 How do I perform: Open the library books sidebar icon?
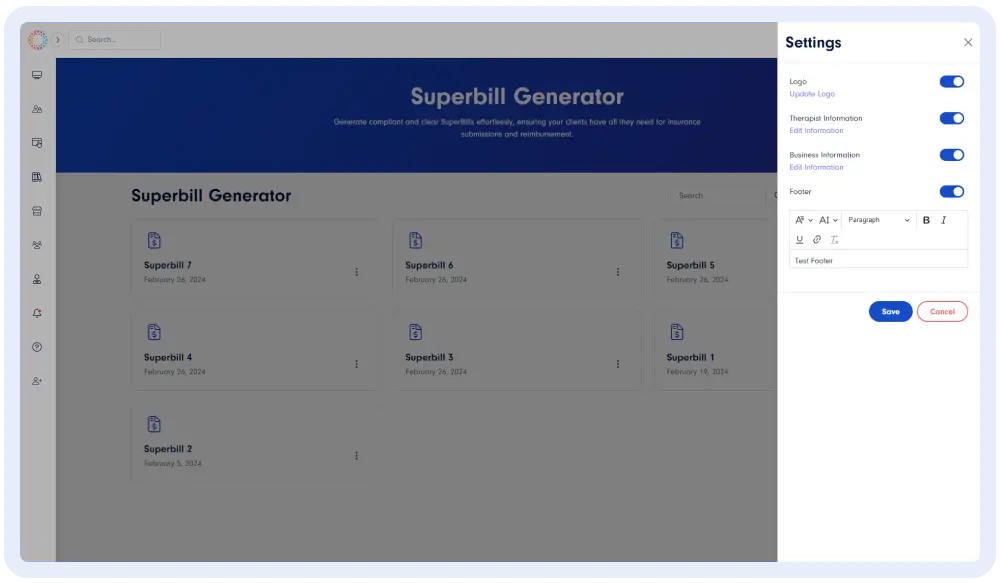tap(37, 177)
